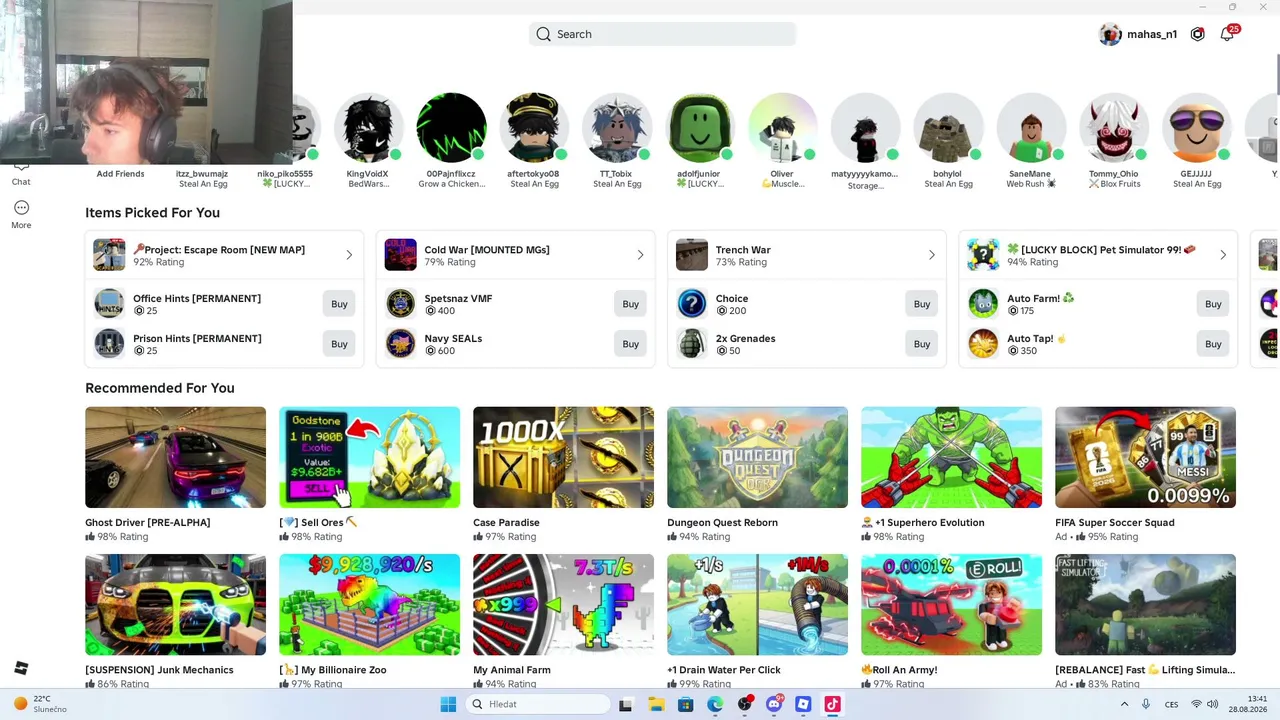1280x720 pixels.
Task: Show hidden system tray icons
Action: click(x=1124, y=704)
